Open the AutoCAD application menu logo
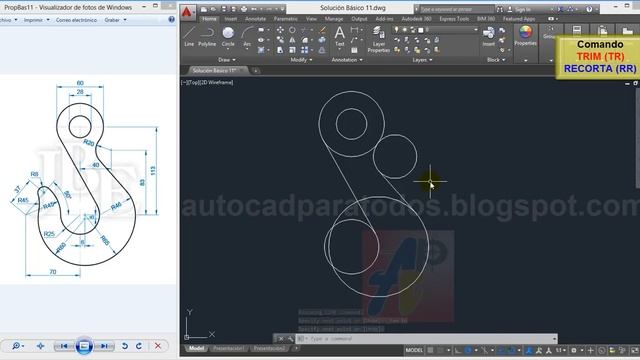 [x=187, y=12]
